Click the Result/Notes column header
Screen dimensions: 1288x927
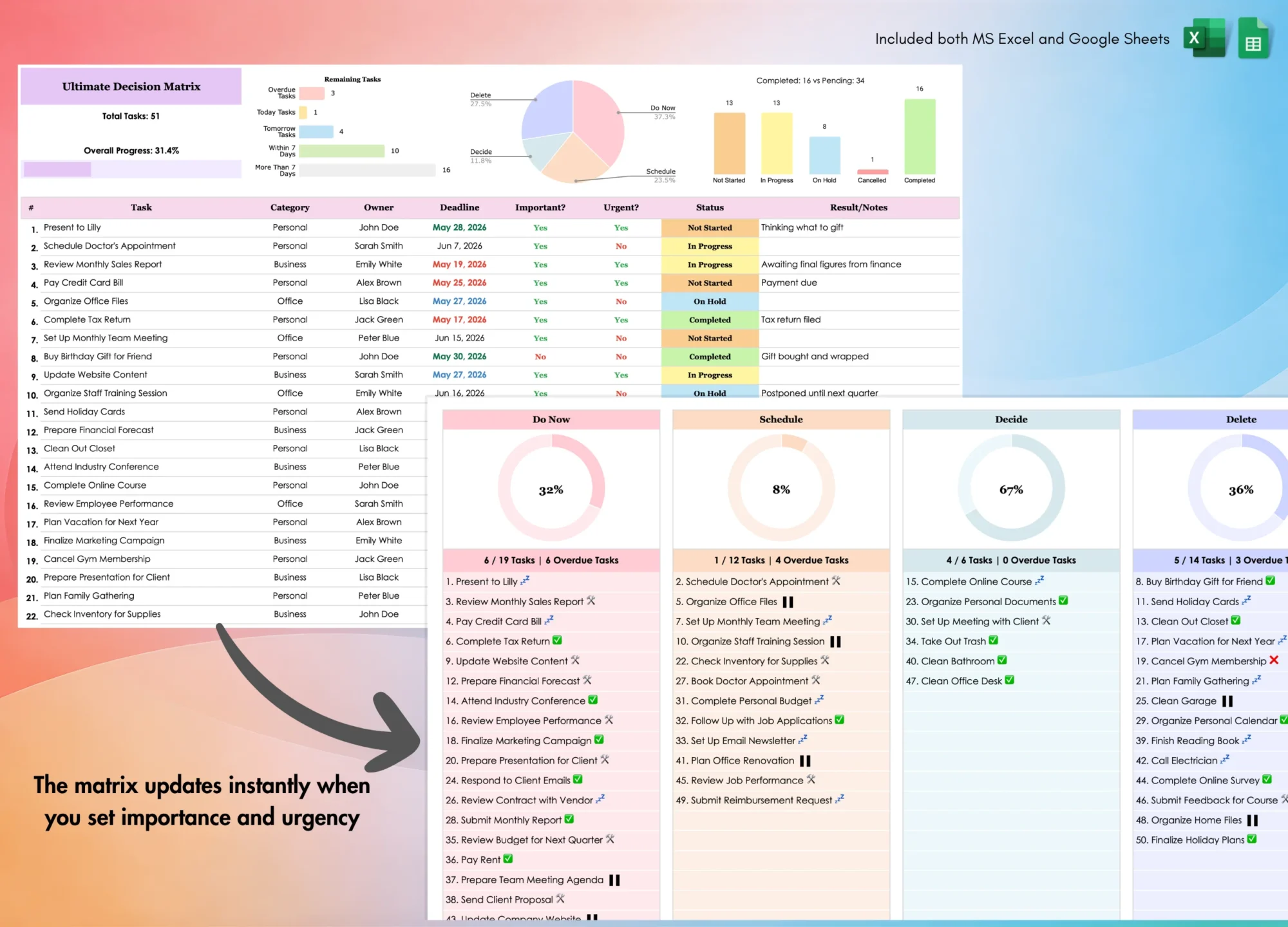[x=858, y=207]
